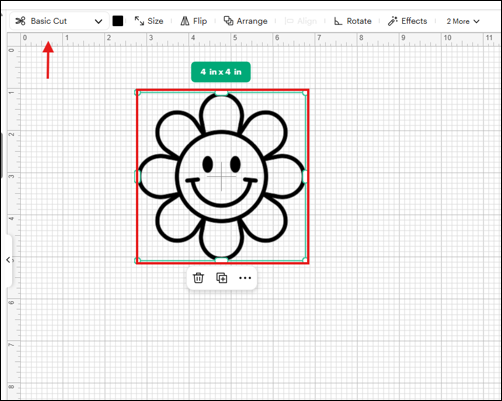This screenshot has height=401, width=502.
Task: Select the smiley flower image on canvas
Action: (x=221, y=176)
